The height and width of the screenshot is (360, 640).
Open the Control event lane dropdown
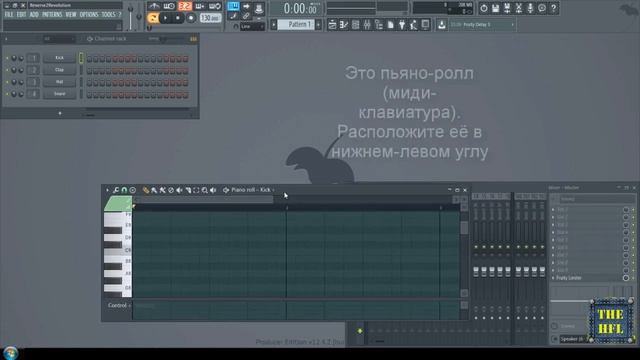[x=119, y=305]
